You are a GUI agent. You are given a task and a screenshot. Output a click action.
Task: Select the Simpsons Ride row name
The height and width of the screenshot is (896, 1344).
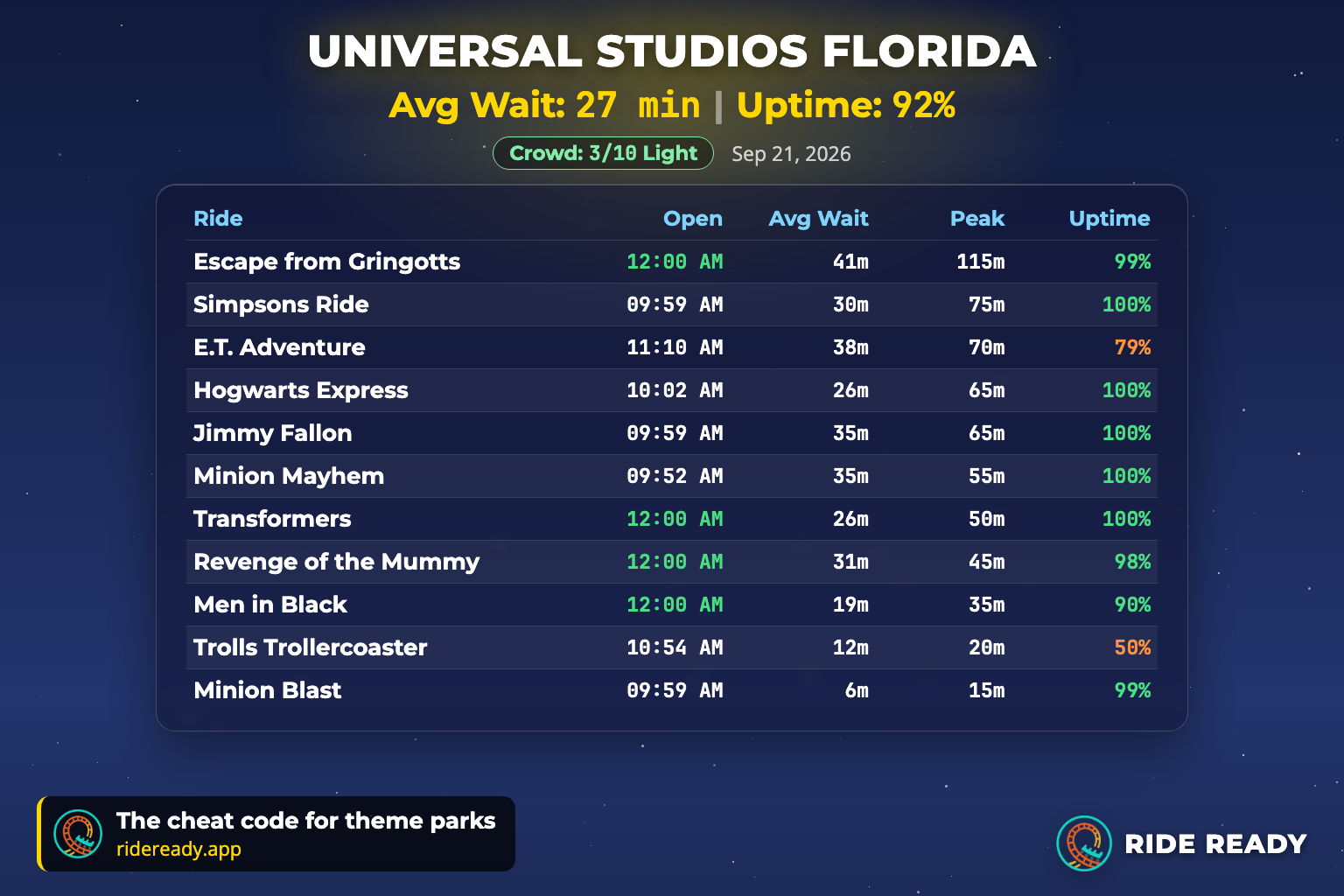click(281, 304)
